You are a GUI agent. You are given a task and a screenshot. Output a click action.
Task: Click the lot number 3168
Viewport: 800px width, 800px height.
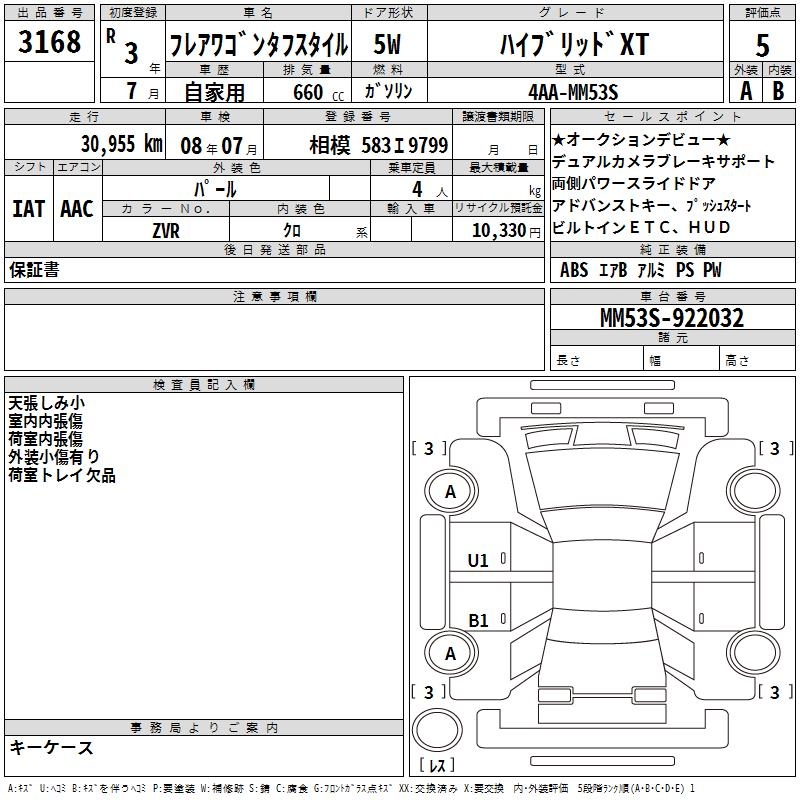click(49, 41)
